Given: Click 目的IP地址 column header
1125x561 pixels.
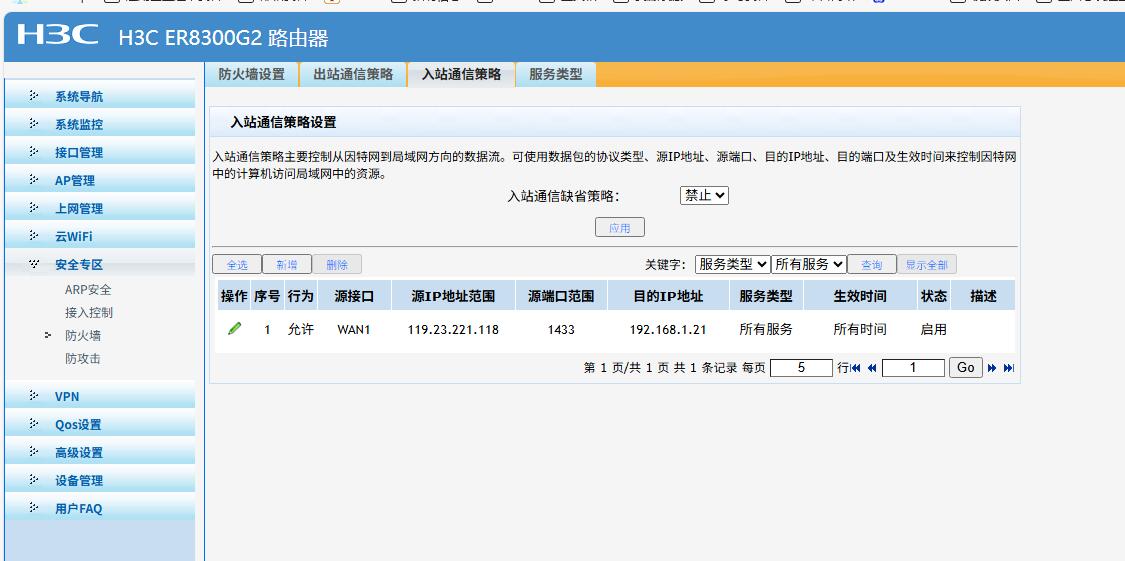Looking at the screenshot, I should click(x=668, y=296).
